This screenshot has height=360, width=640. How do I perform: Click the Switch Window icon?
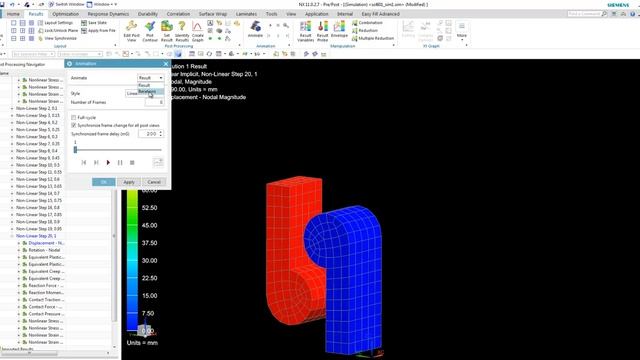(x=52, y=4)
